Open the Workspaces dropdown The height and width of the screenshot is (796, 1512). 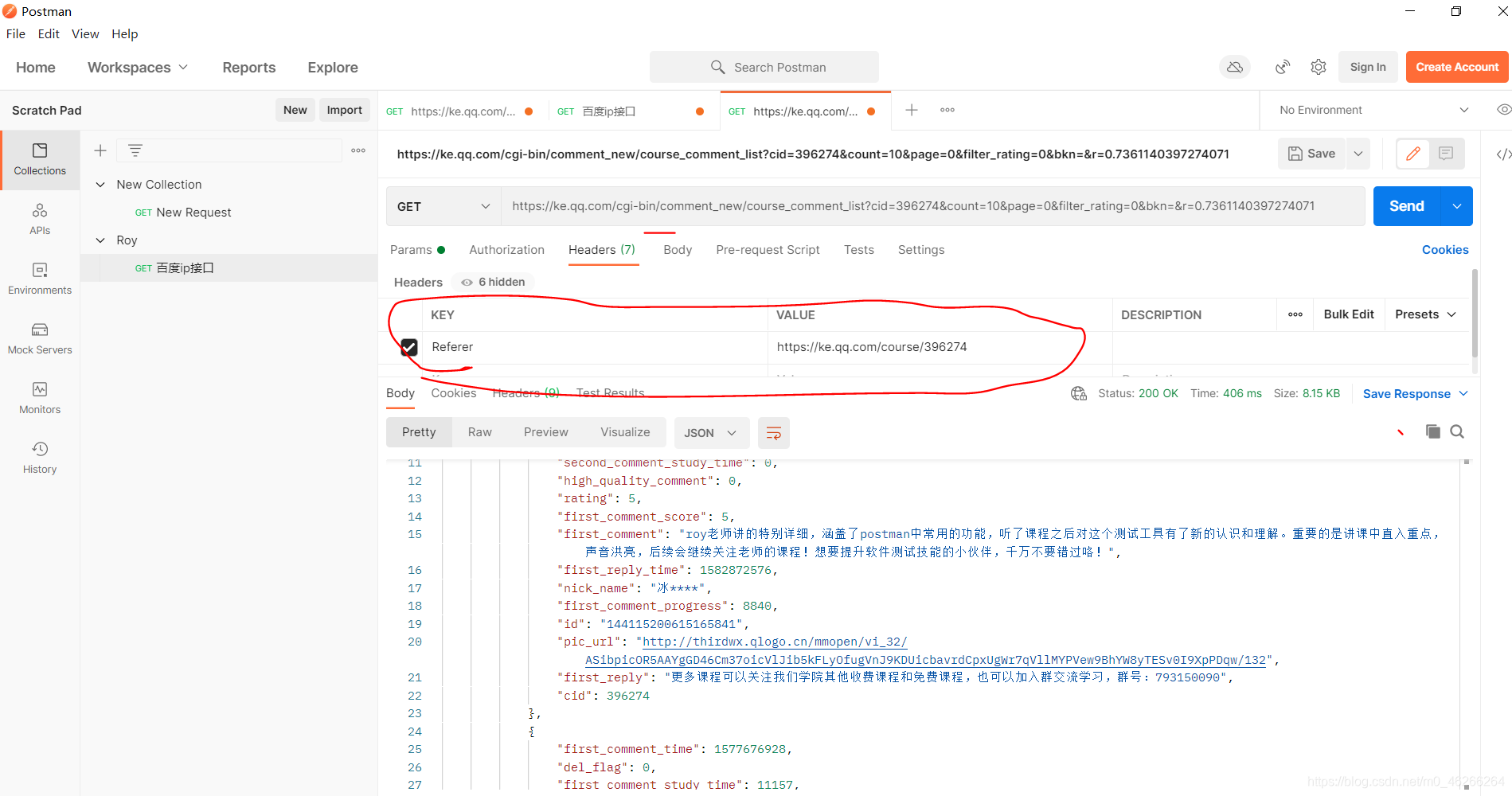(x=137, y=68)
